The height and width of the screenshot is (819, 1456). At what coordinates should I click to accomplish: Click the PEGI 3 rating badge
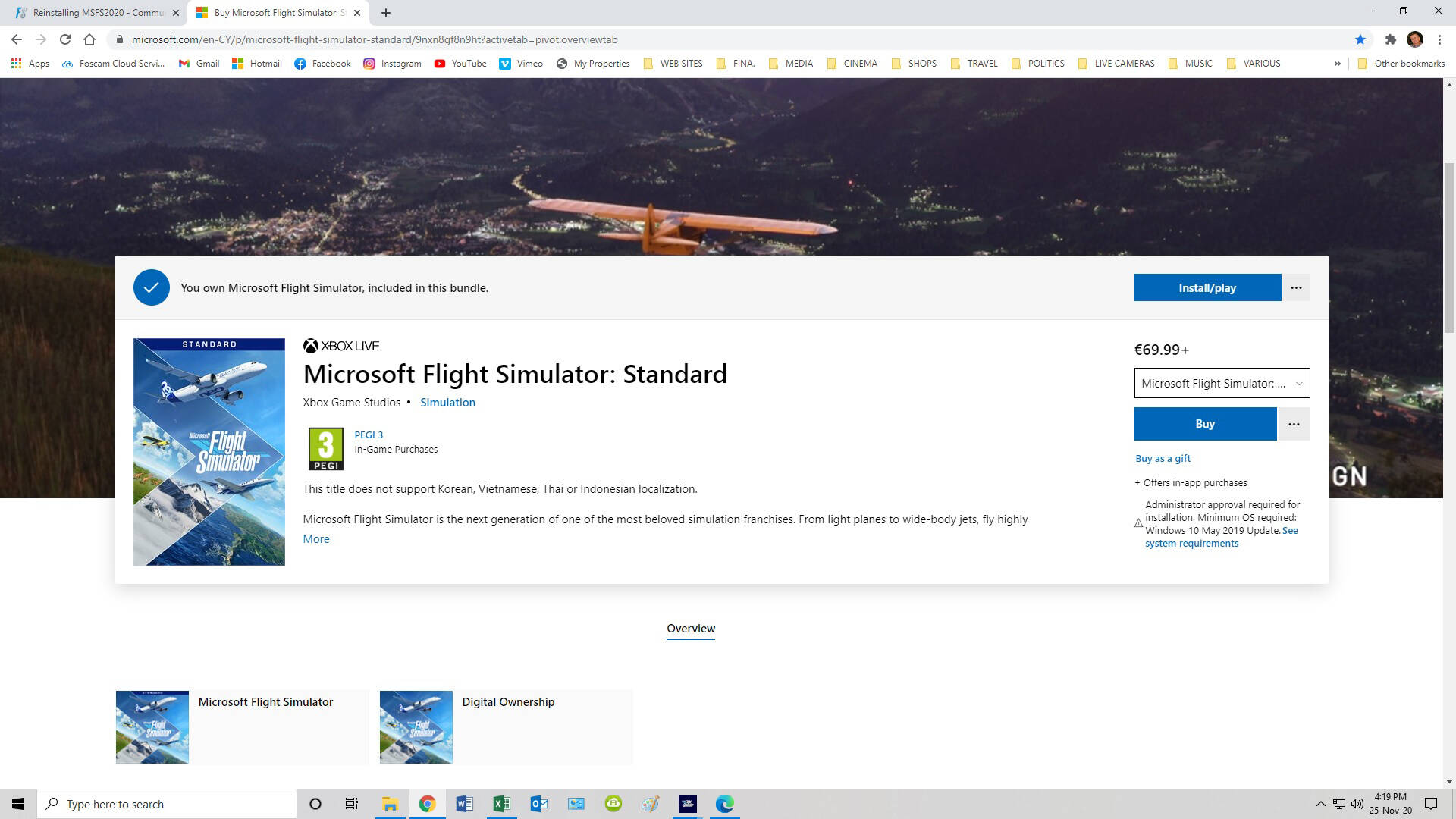click(x=325, y=448)
